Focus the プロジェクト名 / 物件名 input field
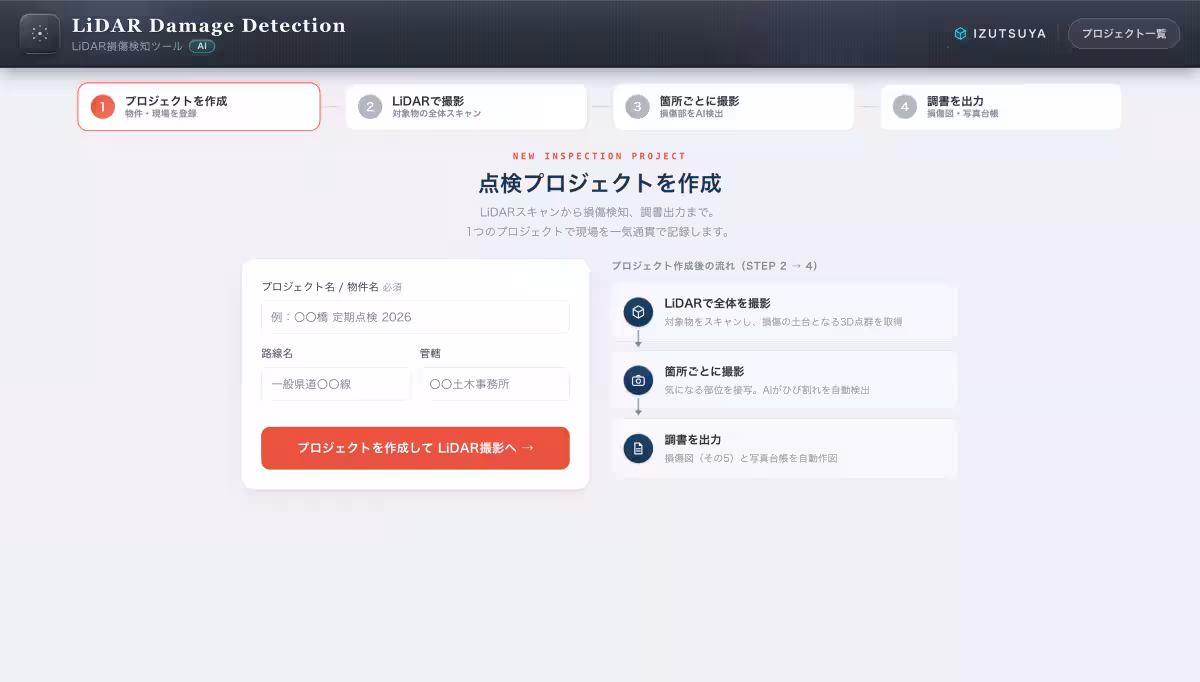1200x682 pixels. 415,317
